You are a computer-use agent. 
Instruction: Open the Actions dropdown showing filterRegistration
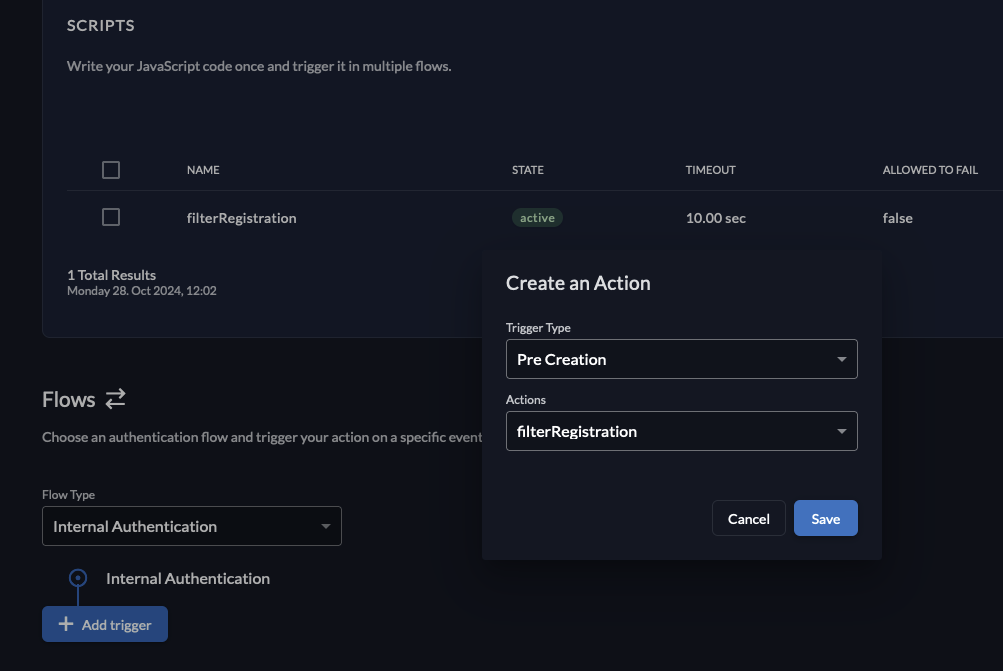point(681,430)
